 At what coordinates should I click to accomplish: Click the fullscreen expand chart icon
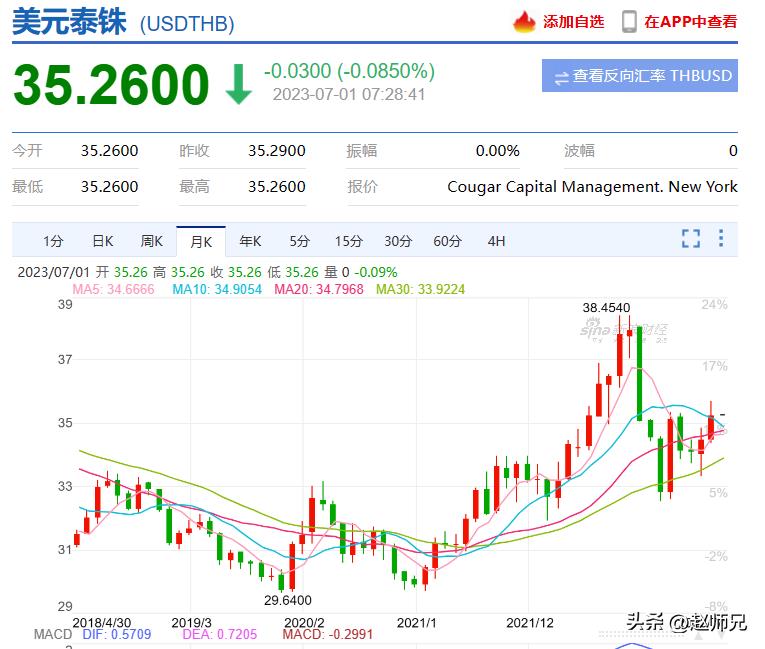point(691,239)
